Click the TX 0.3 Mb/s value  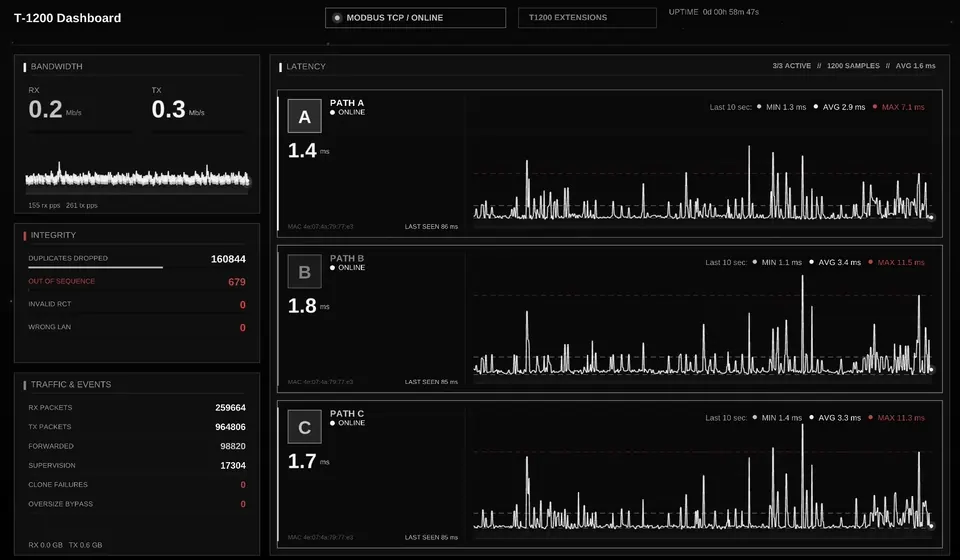pyautogui.click(x=178, y=110)
